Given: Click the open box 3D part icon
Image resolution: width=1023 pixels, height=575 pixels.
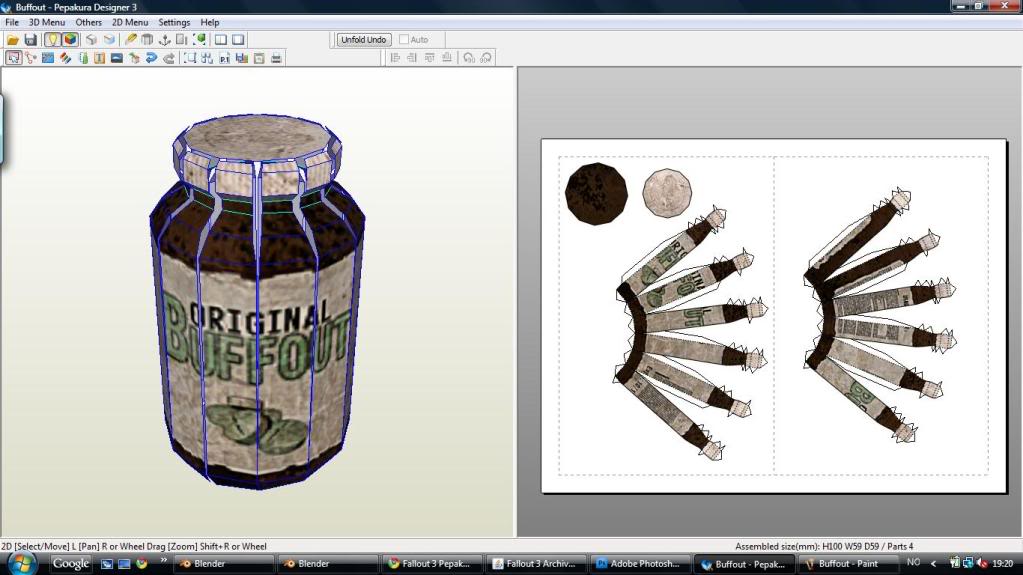Looking at the screenshot, I should [x=134, y=58].
